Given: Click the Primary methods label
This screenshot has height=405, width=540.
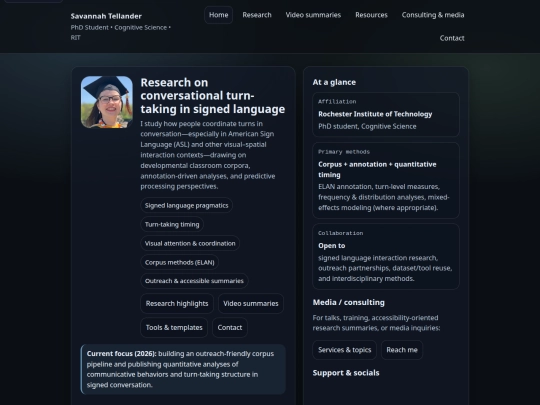Looking at the screenshot, I should coord(344,152).
